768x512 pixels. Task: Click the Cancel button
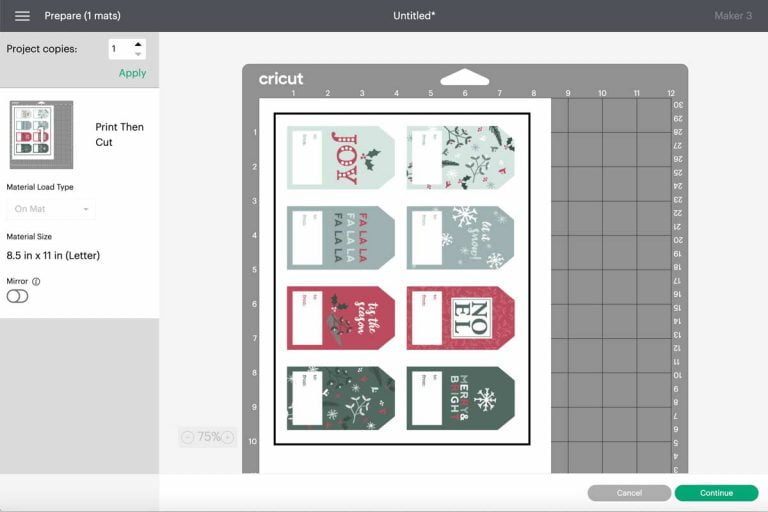click(x=629, y=493)
